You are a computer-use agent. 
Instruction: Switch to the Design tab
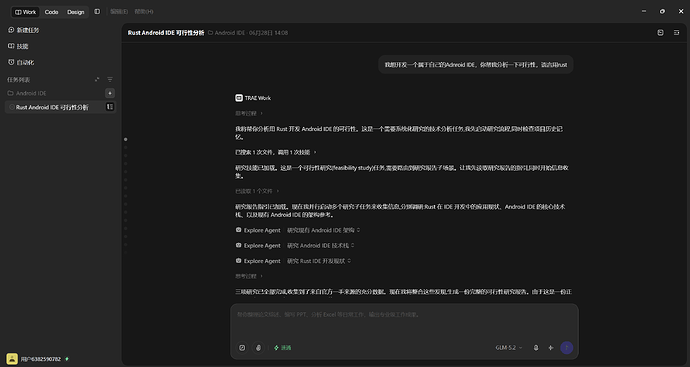[x=76, y=12]
